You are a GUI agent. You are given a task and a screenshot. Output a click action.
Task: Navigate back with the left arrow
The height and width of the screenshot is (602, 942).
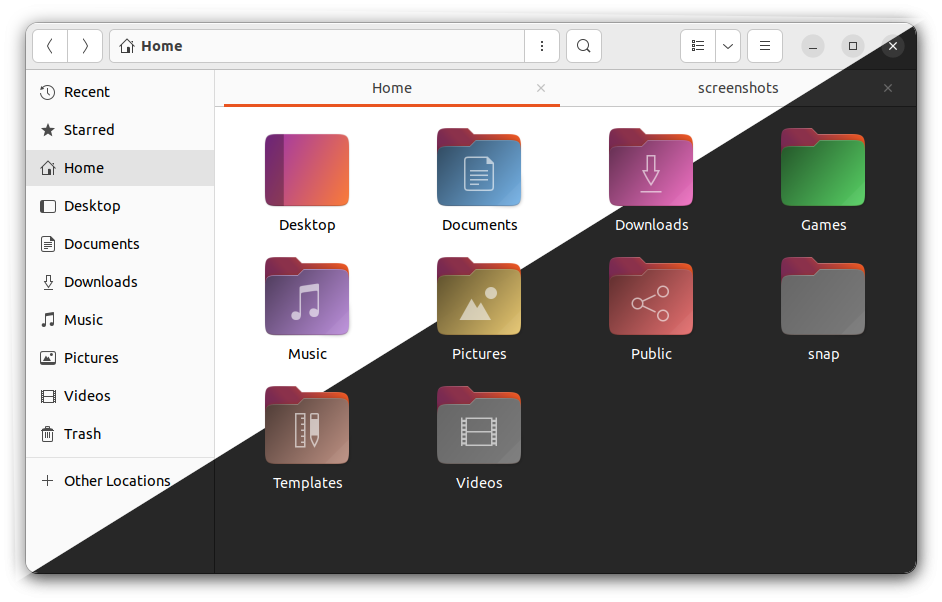click(49, 46)
